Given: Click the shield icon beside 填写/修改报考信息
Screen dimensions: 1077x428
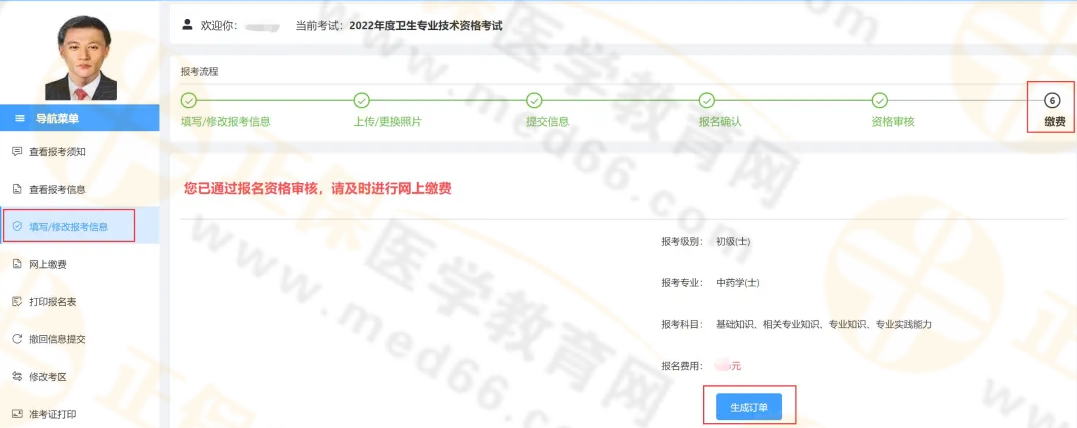Looking at the screenshot, I should pyautogui.click(x=16, y=226).
